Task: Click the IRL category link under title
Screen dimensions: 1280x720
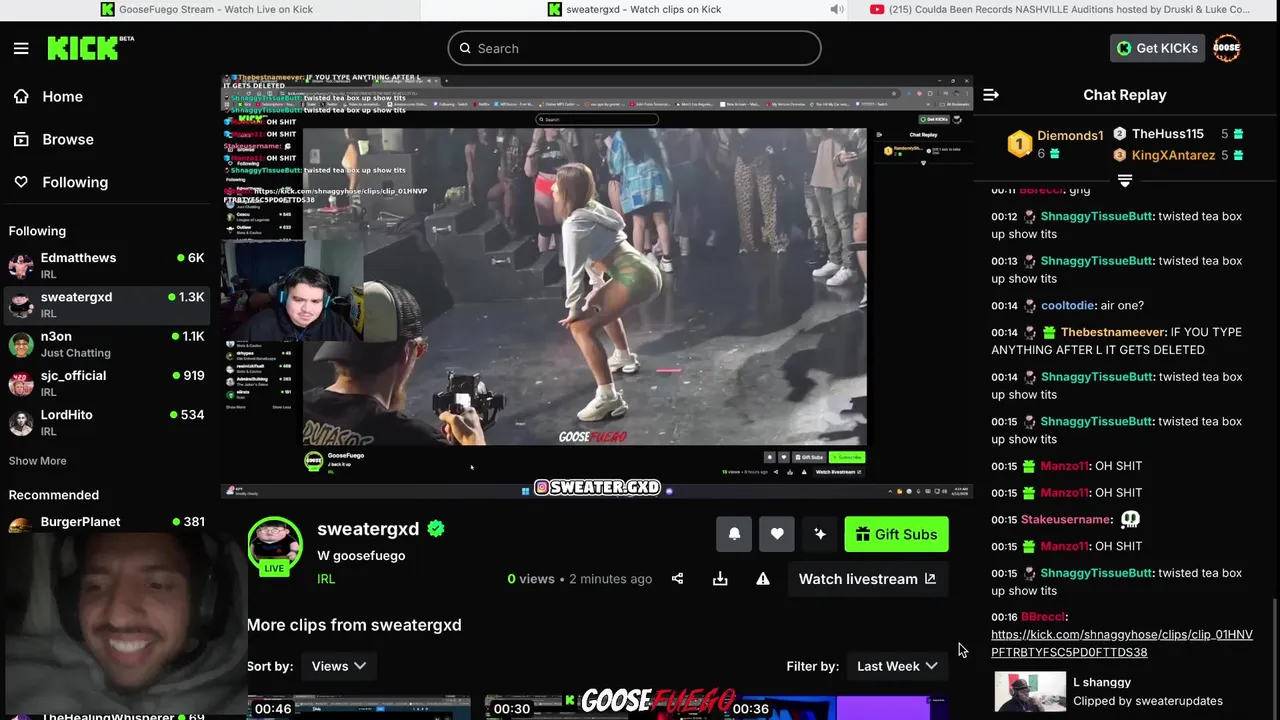Action: [326, 579]
